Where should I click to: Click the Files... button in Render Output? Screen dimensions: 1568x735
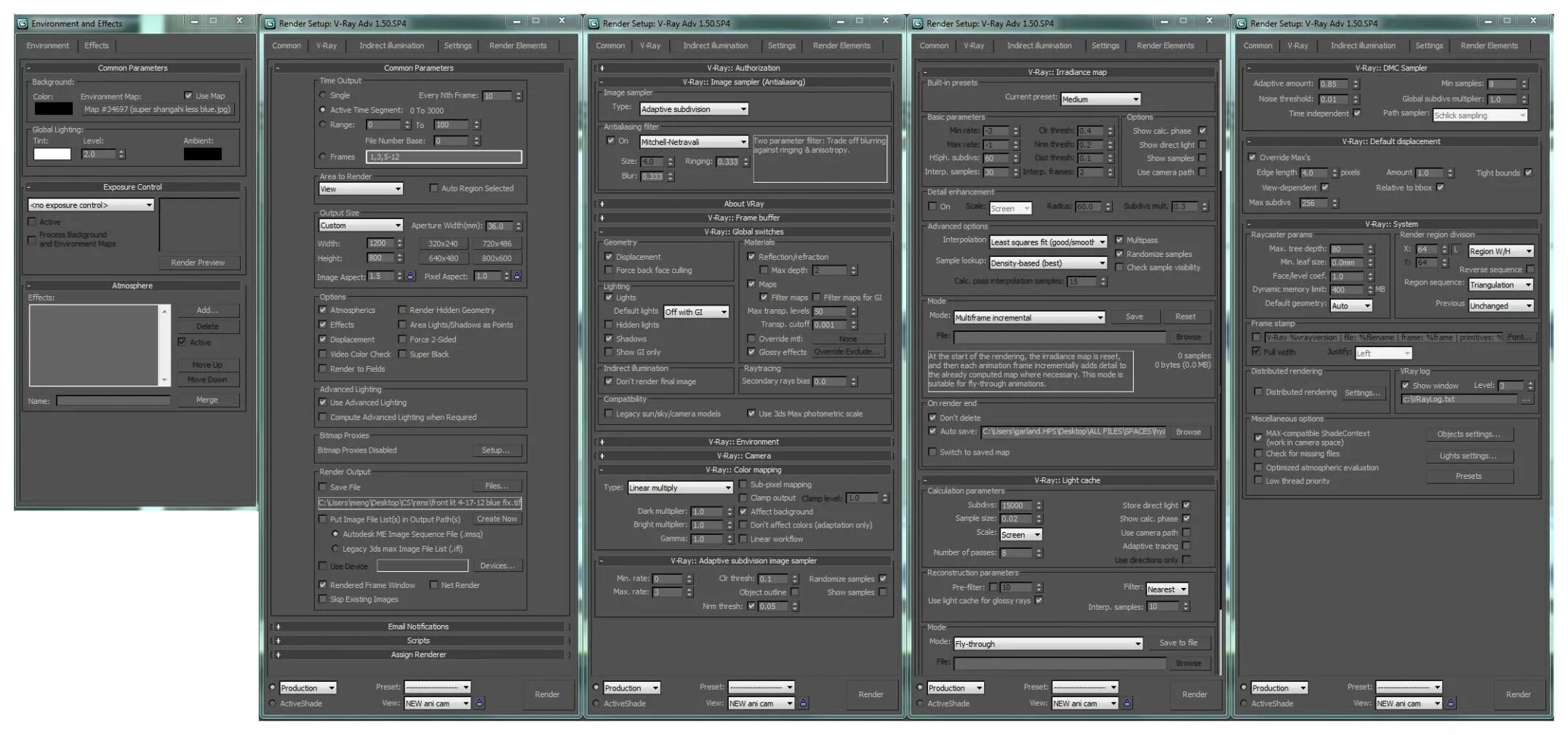click(x=497, y=486)
